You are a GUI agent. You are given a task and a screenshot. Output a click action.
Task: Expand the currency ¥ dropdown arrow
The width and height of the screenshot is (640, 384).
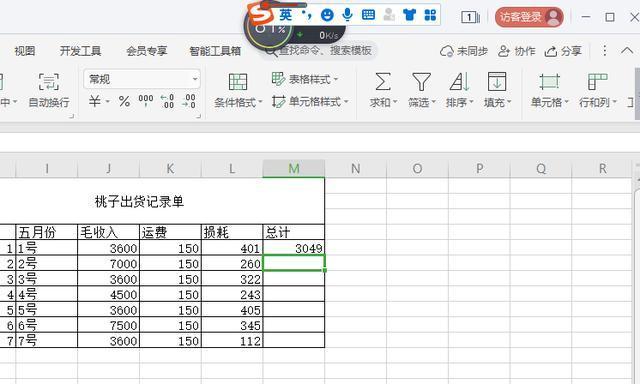tap(107, 101)
